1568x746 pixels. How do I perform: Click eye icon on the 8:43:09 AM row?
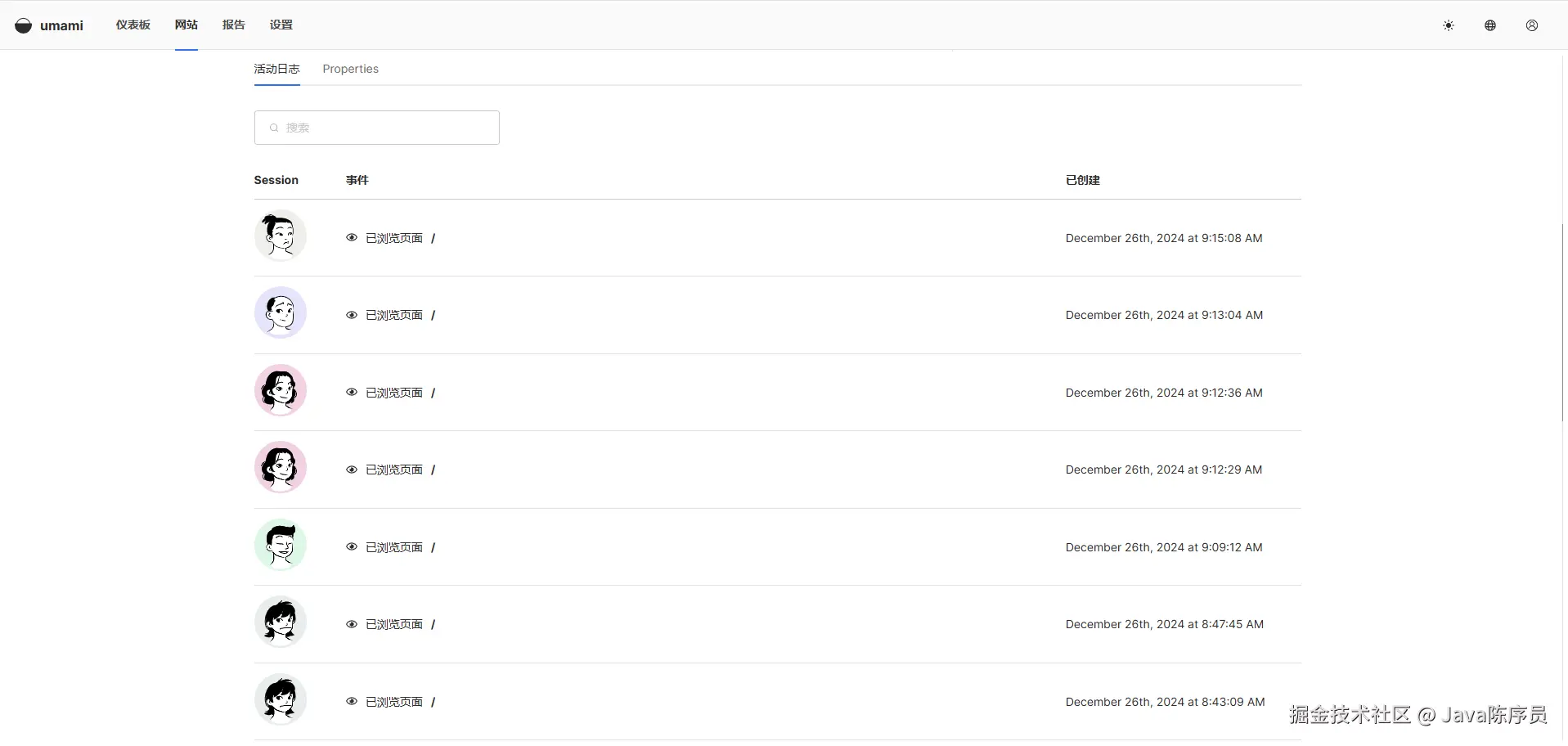click(x=352, y=702)
